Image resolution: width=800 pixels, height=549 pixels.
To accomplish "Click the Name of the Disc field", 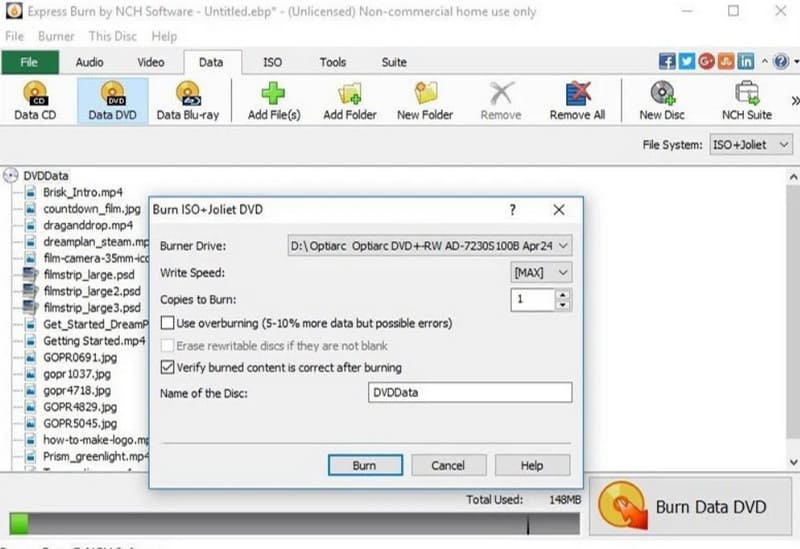I will pos(469,393).
